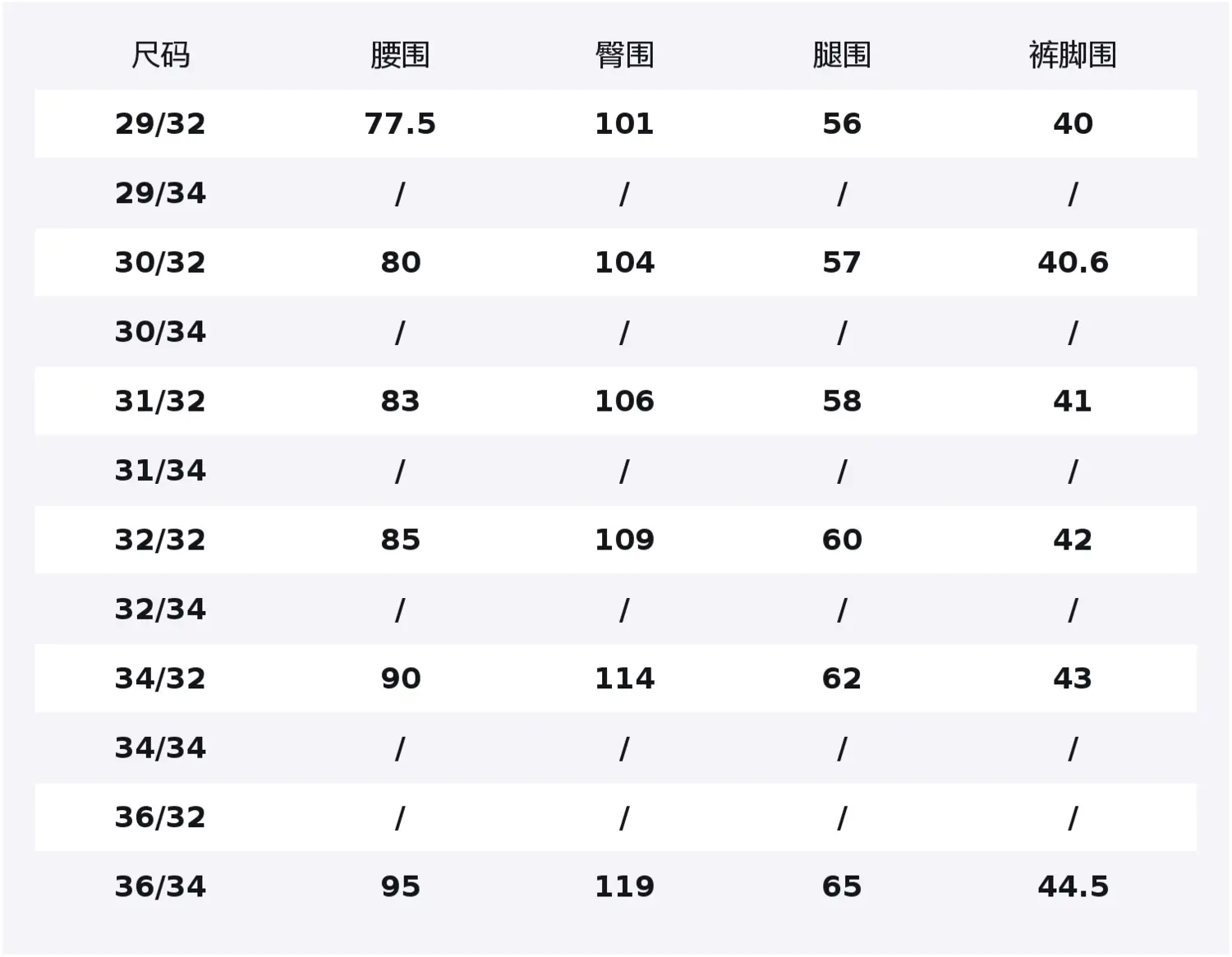The image size is (1232, 957).
Task: Click the 36/32 size label
Action: pyautogui.click(x=160, y=817)
